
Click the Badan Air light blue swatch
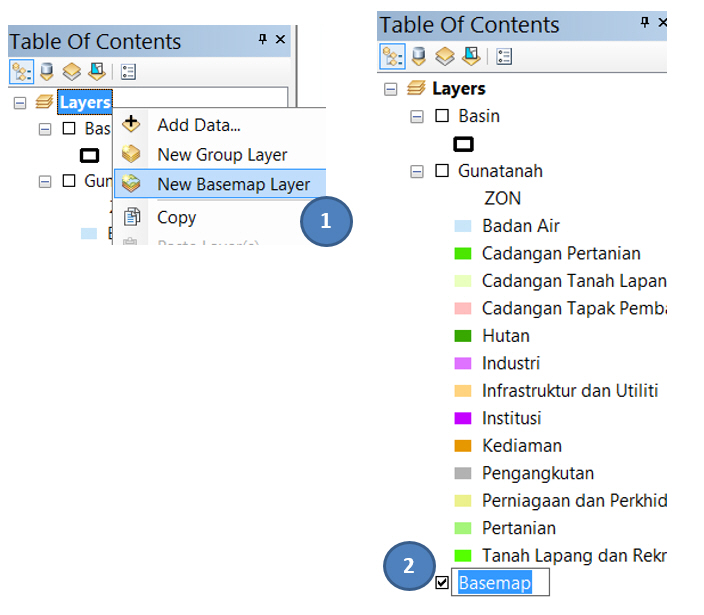[x=462, y=226]
